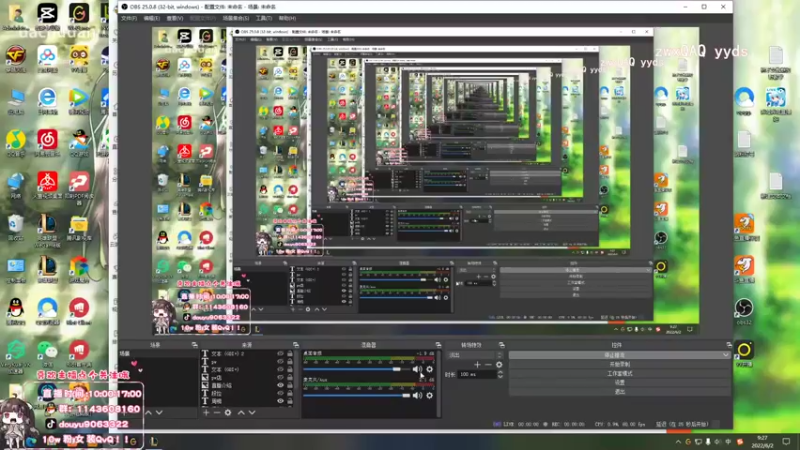Move scene up with scenes panel arrow
Viewport: 800px width, 450px height.
point(148,412)
